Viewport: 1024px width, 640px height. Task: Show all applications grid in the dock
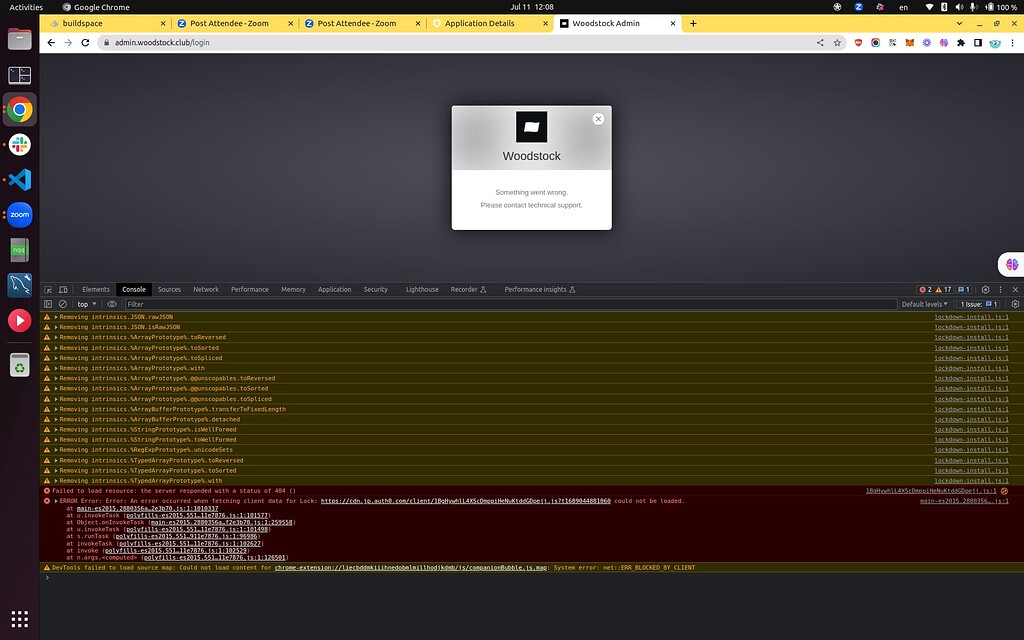coord(20,618)
